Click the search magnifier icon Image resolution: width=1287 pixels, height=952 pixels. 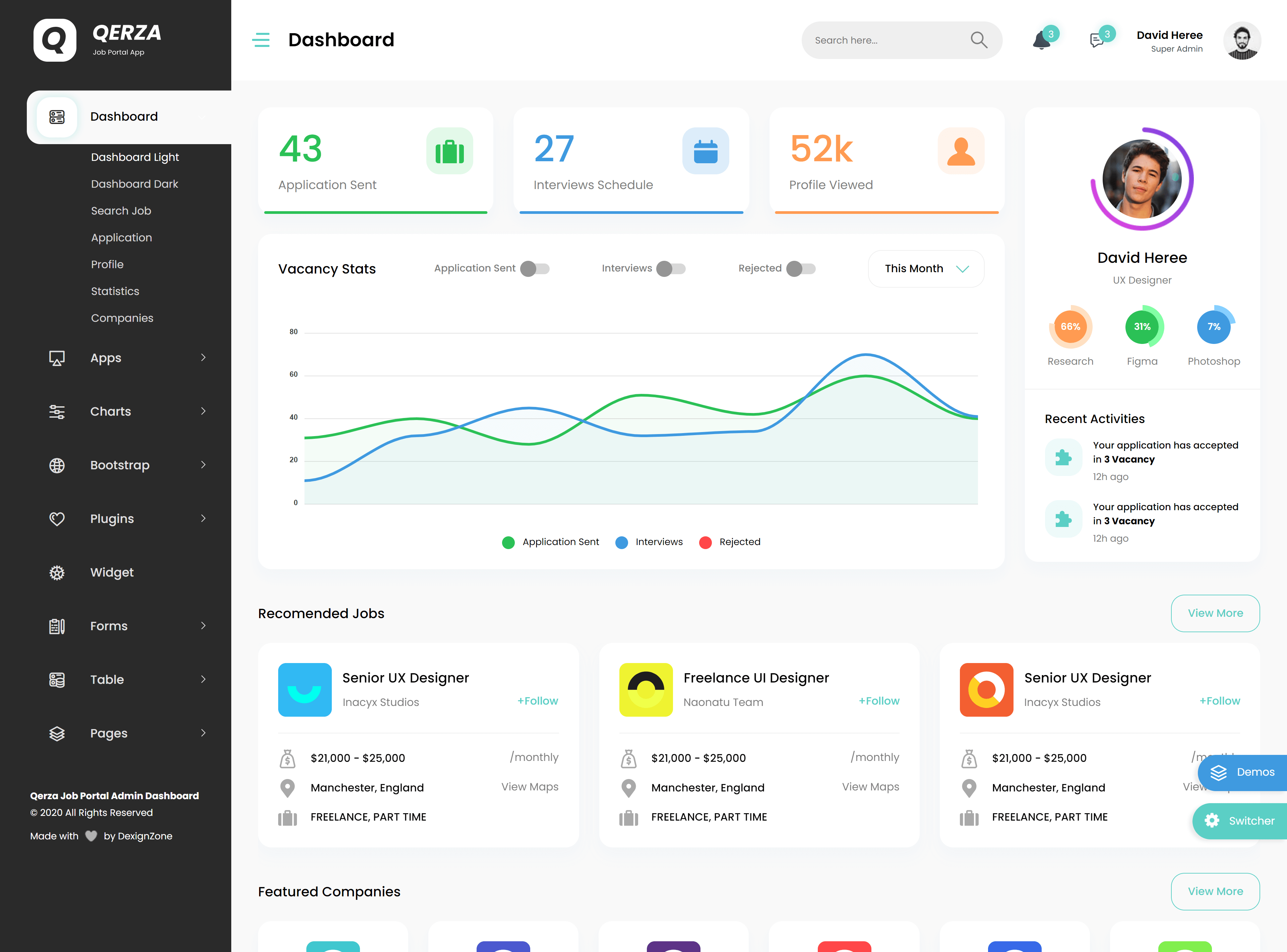coord(978,40)
